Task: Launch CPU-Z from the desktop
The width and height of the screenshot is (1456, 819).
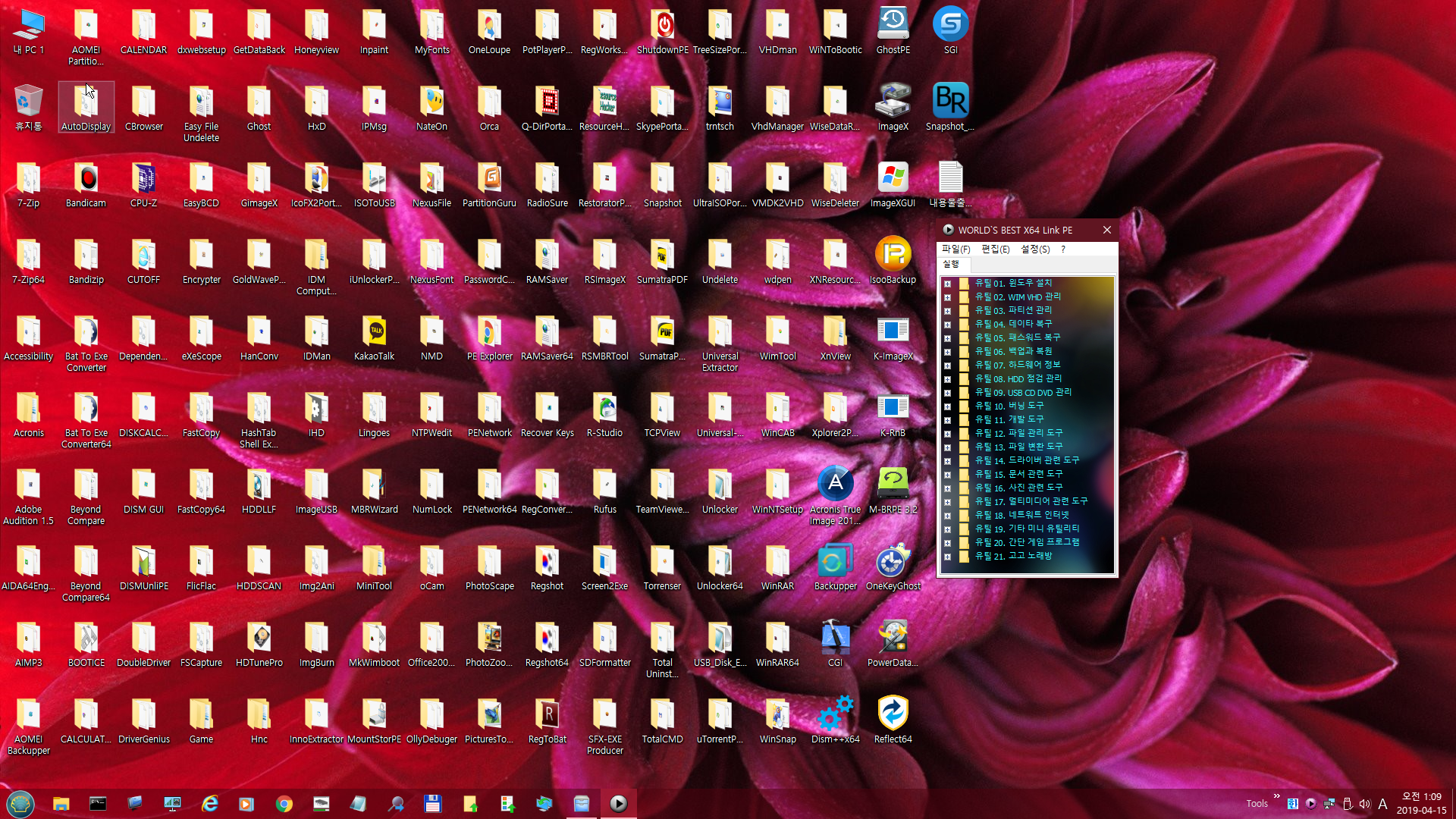Action: [143, 185]
